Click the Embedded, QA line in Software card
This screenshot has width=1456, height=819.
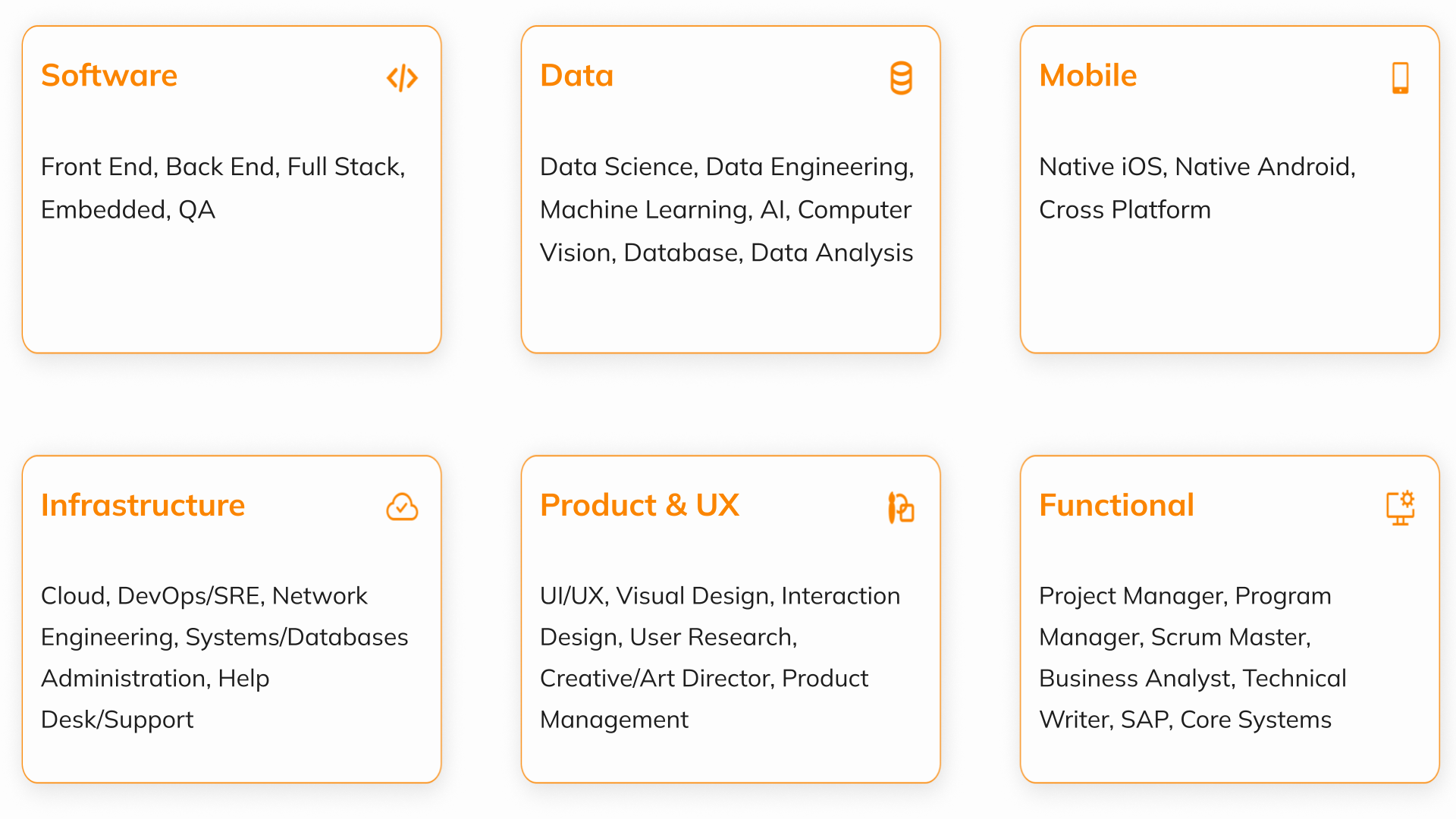pyautogui.click(x=128, y=210)
